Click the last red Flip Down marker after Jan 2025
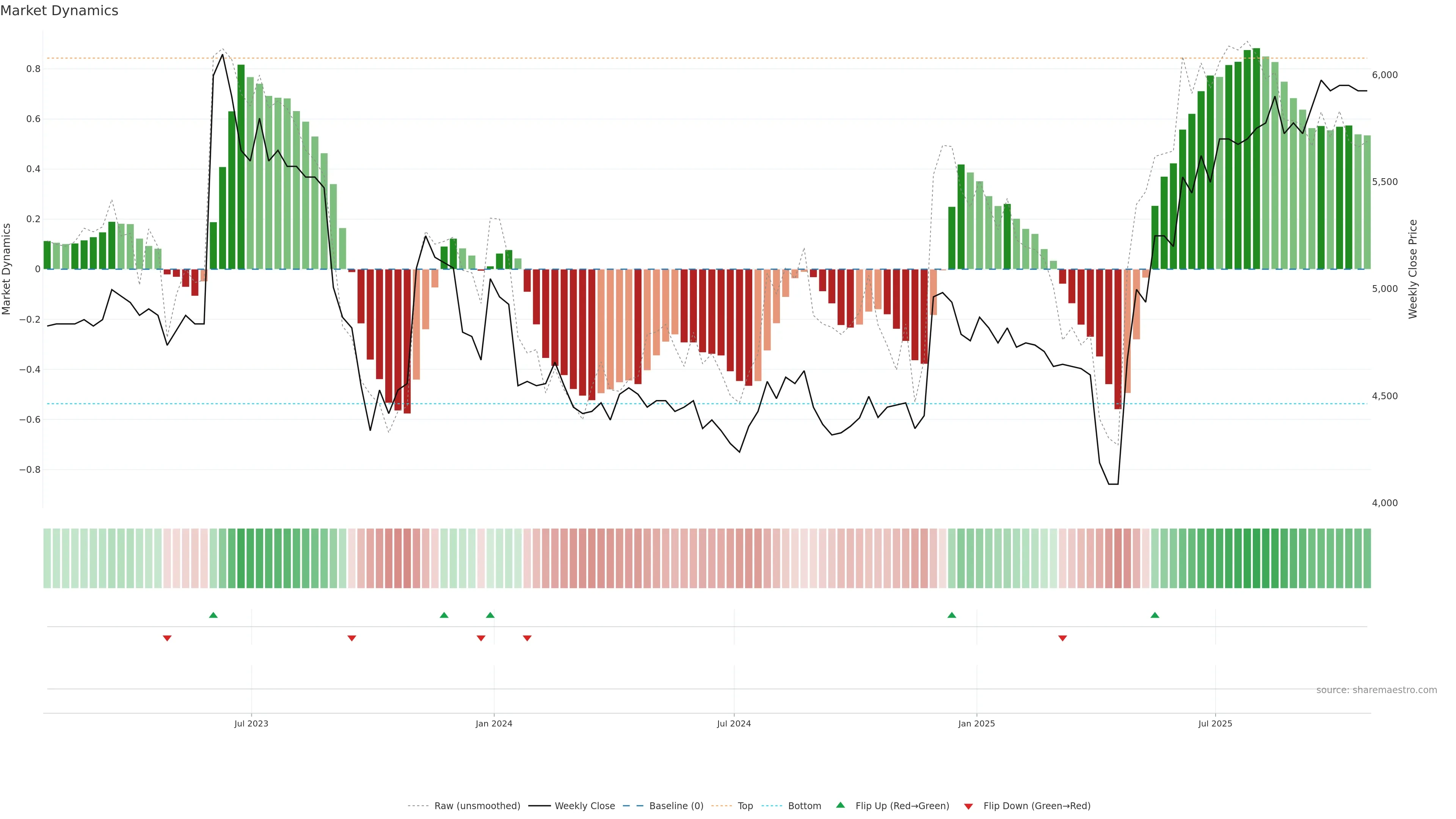Screen dimensions: 1456x819 click(x=1062, y=638)
